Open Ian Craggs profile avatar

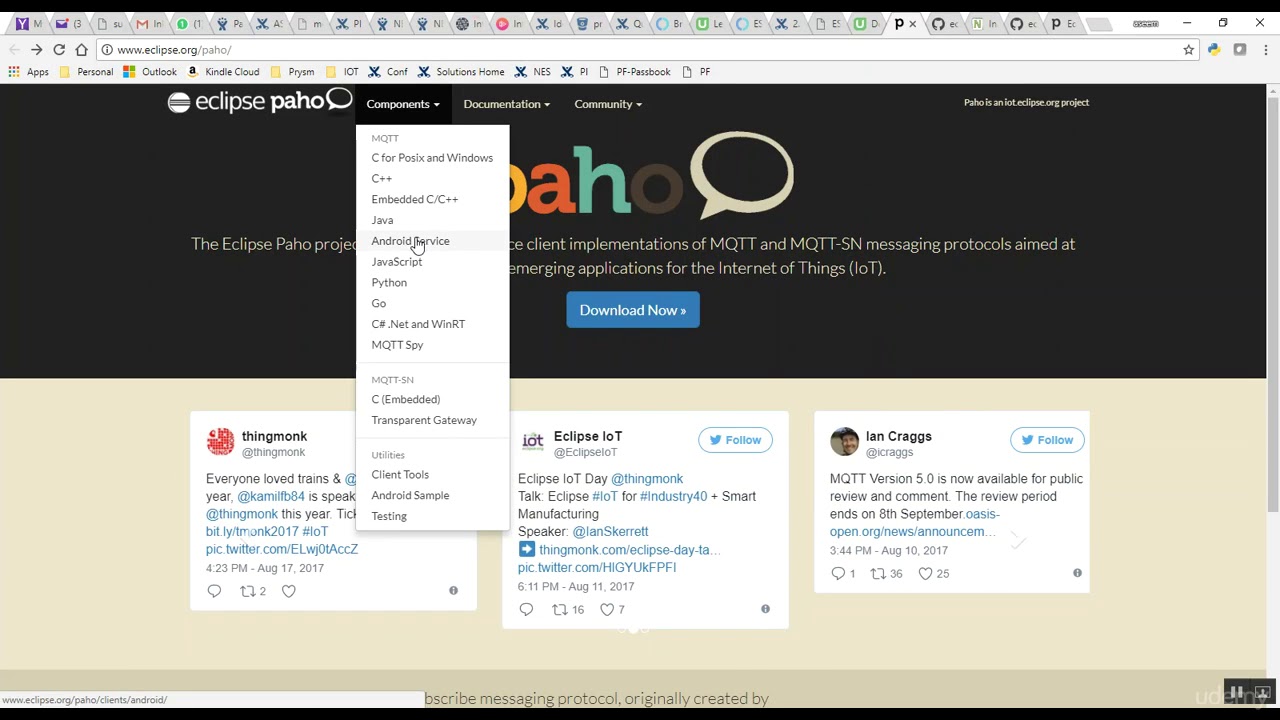click(x=844, y=441)
